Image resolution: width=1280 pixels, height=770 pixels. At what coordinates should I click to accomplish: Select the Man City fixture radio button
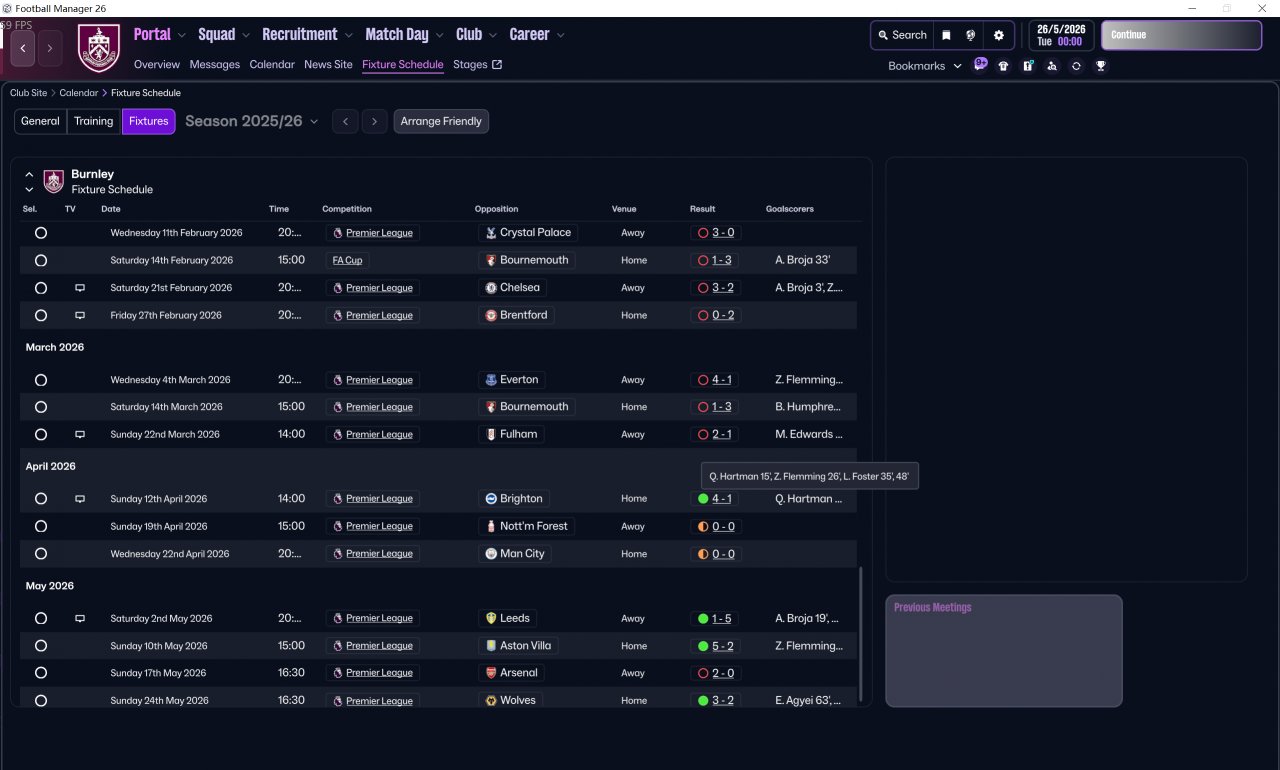pos(41,554)
